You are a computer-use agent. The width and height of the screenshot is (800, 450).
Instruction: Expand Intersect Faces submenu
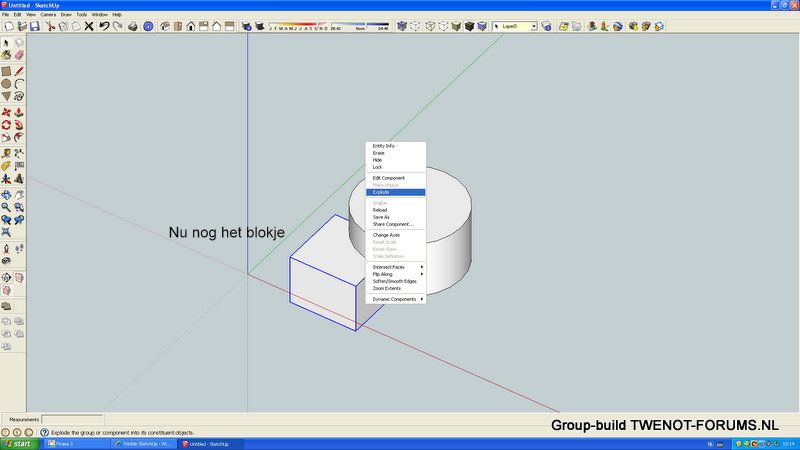tap(395, 267)
